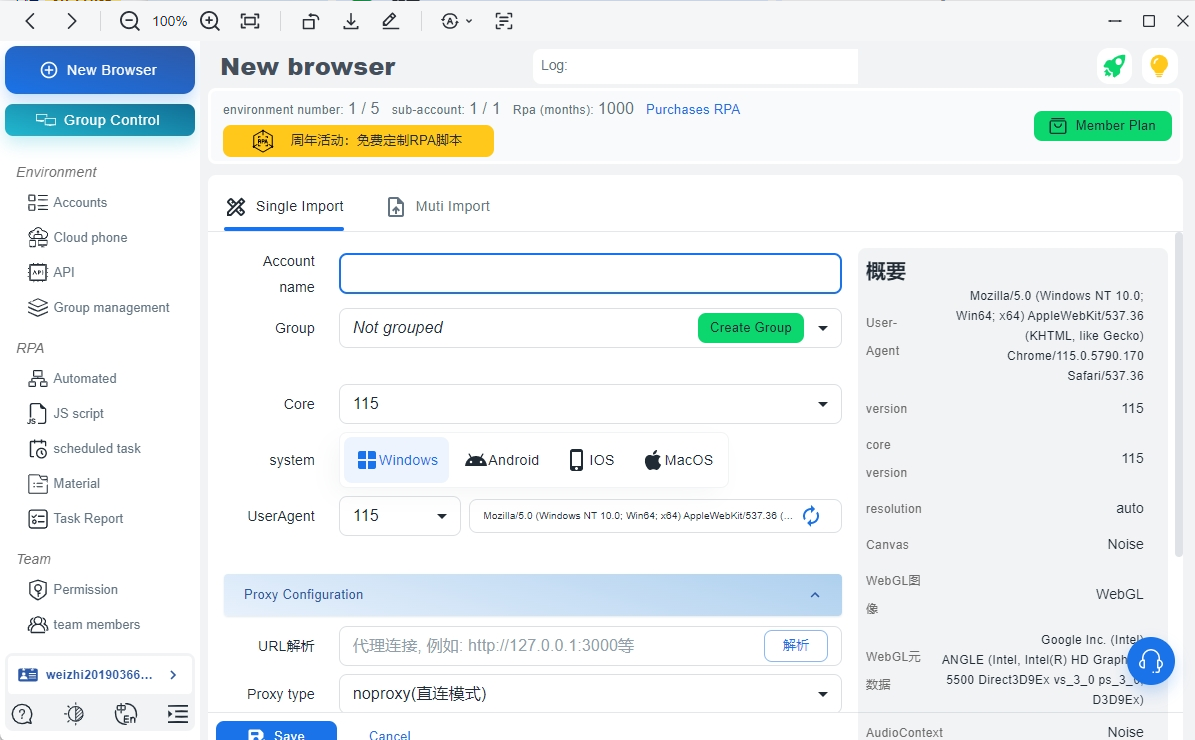Viewport: 1195px width, 740px height.
Task: Go back with the left arrow icon
Action: 30,21
